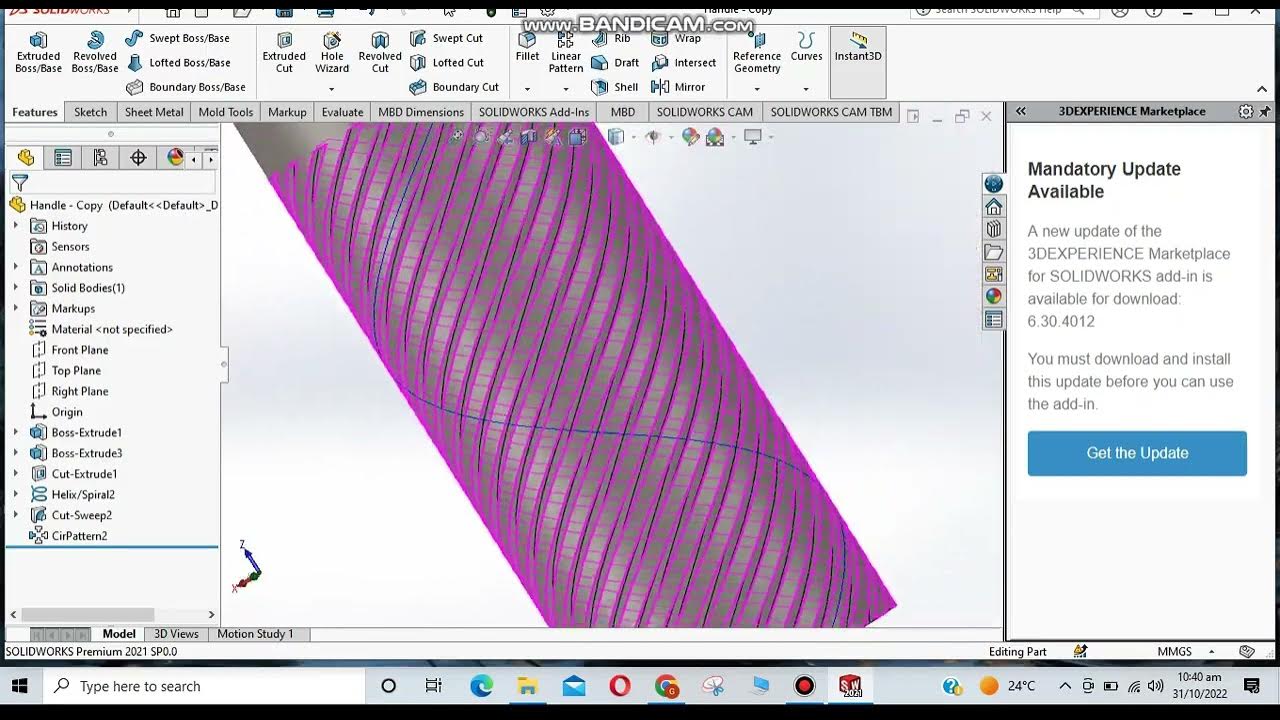Select the Revolved Cut tool
The width and height of the screenshot is (1280, 720).
380,52
